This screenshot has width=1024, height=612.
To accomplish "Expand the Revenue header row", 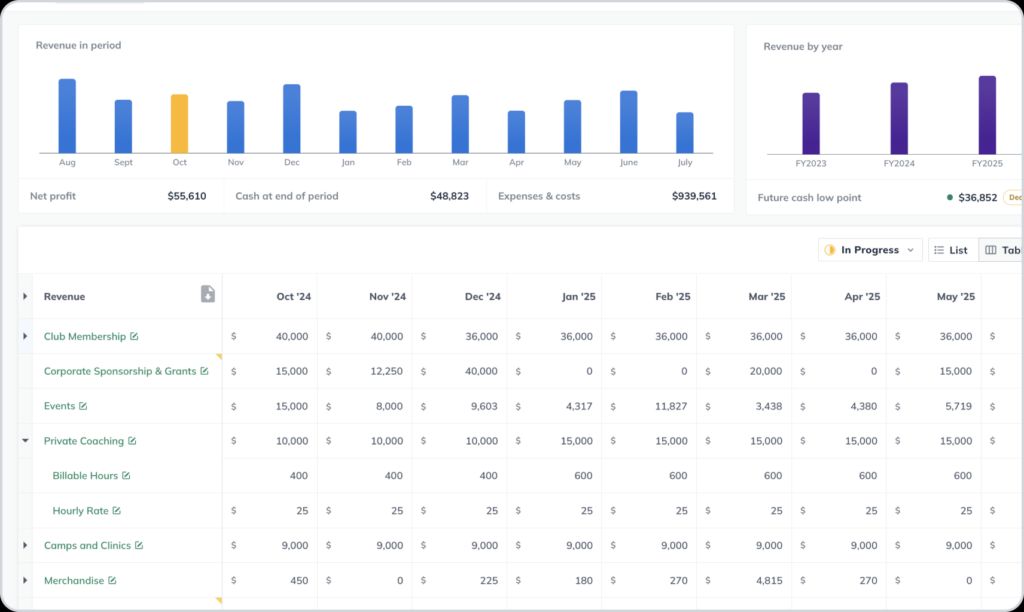I will tap(25, 296).
